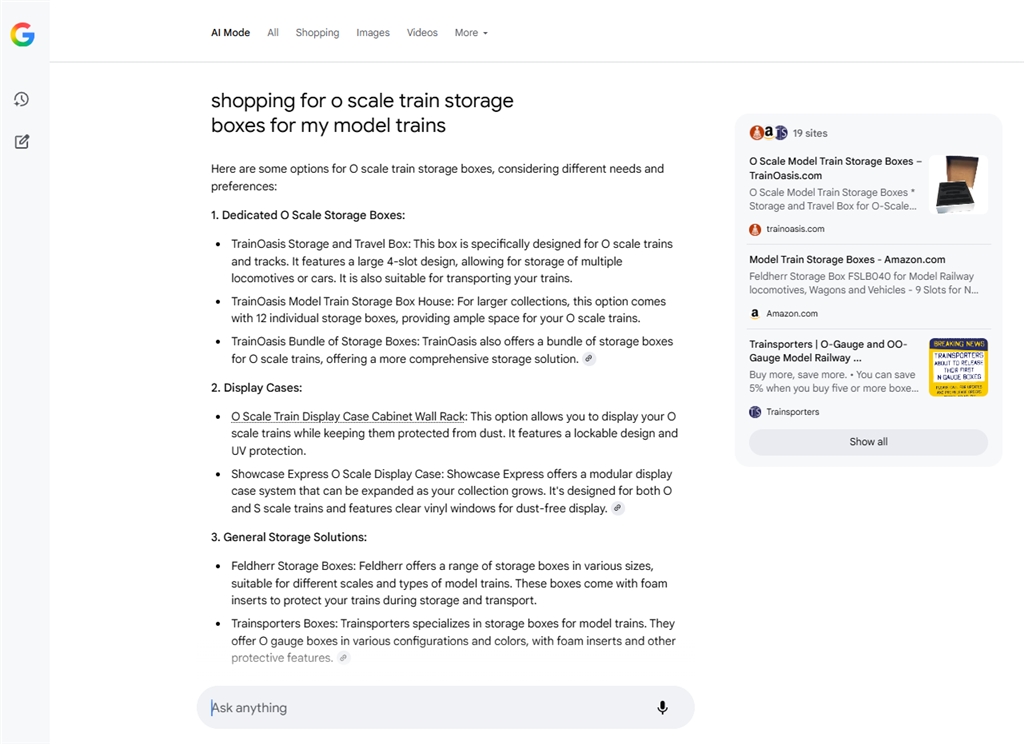The height and width of the screenshot is (744, 1024).
Task: Click the Google logo icon
Action: tap(22, 34)
